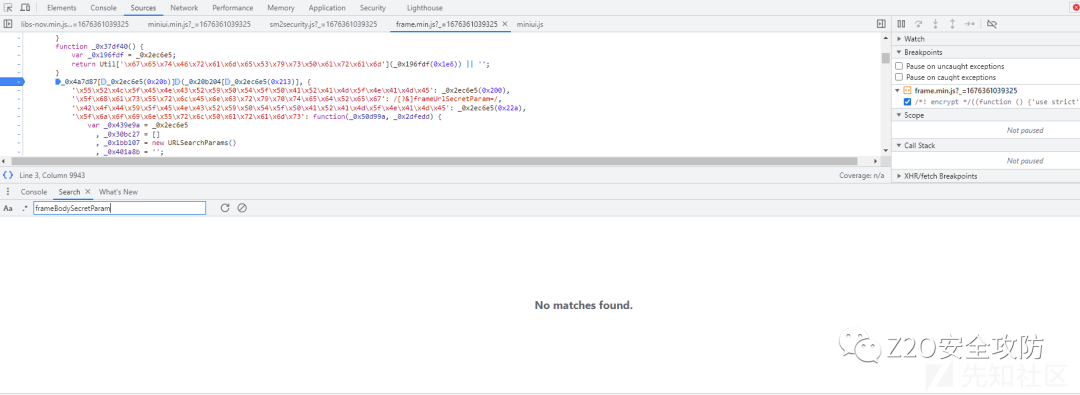Hide the debugger sidebar icon
Image resolution: width=1080 pixels, height=395 pixels.
click(881, 24)
